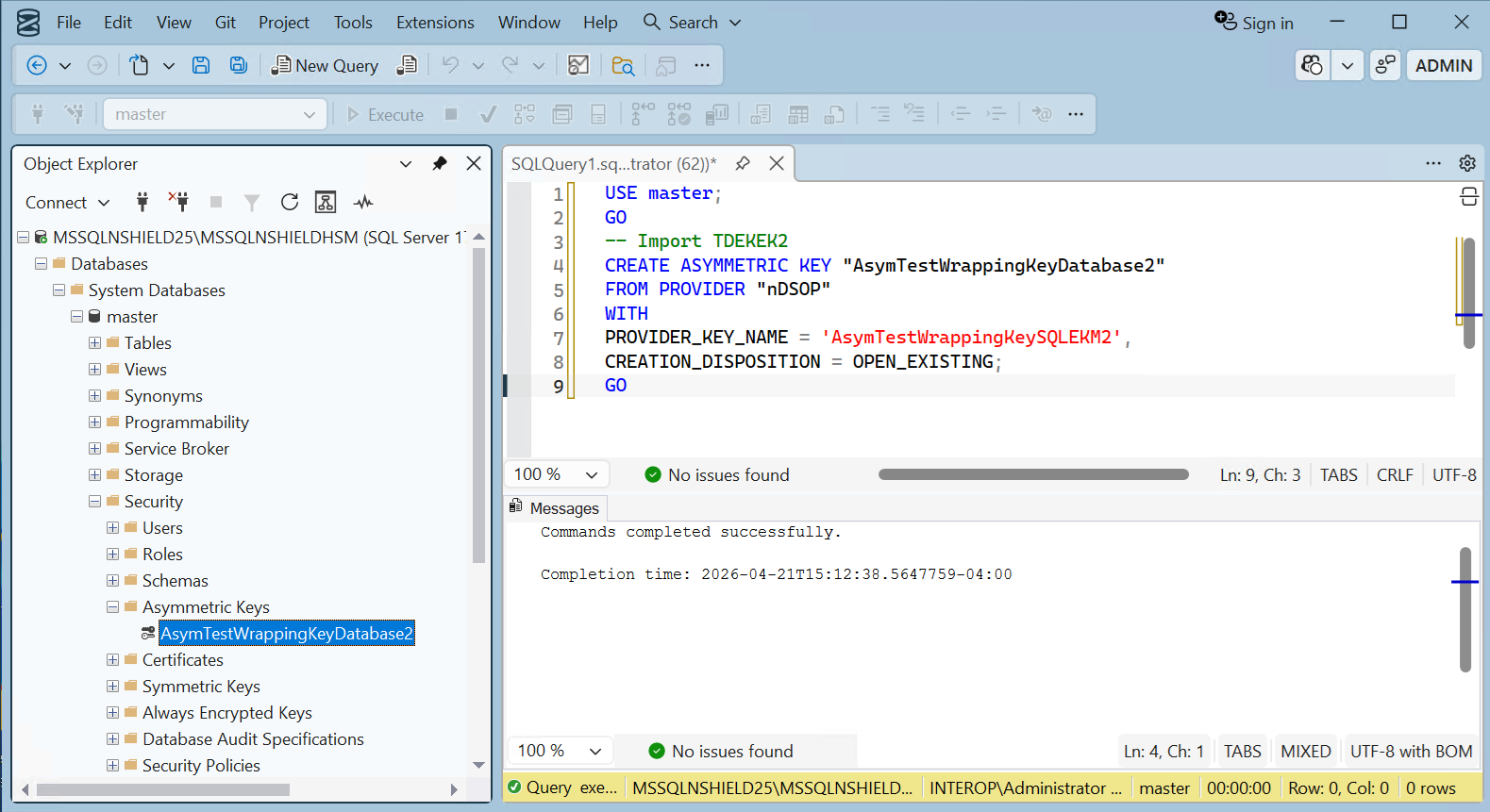This screenshot has width=1490, height=812.
Task: Expand the Tables node under master
Action: (x=95, y=343)
